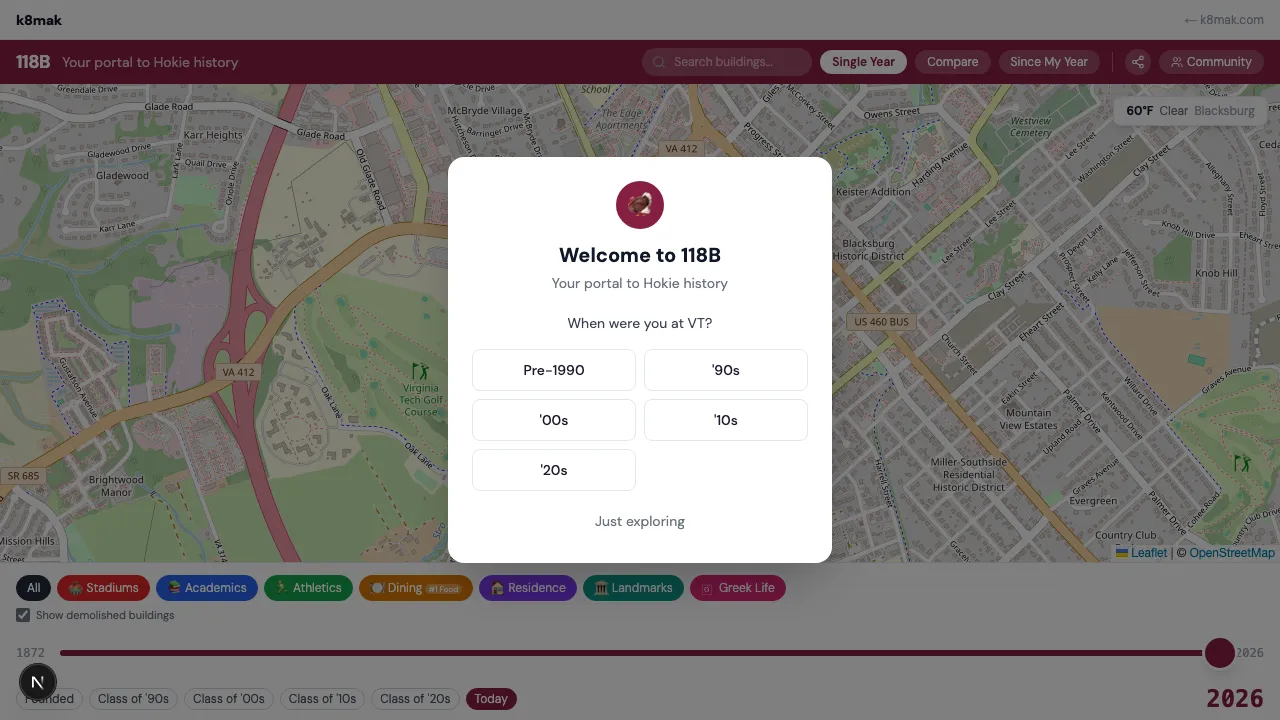Open the k8mak.com back link
The width and height of the screenshot is (1280, 720).
[1223, 20]
